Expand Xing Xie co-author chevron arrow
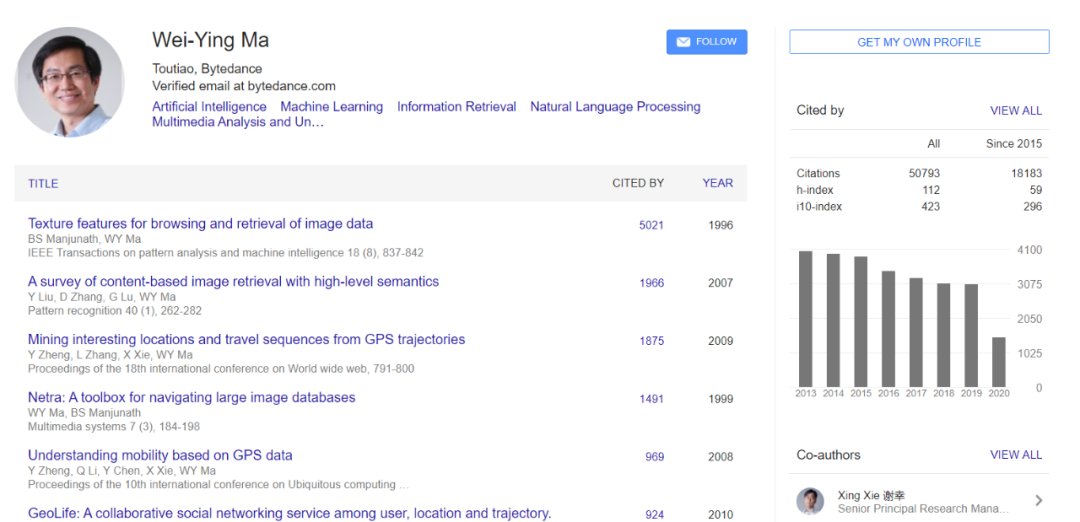 pyautogui.click(x=1039, y=500)
